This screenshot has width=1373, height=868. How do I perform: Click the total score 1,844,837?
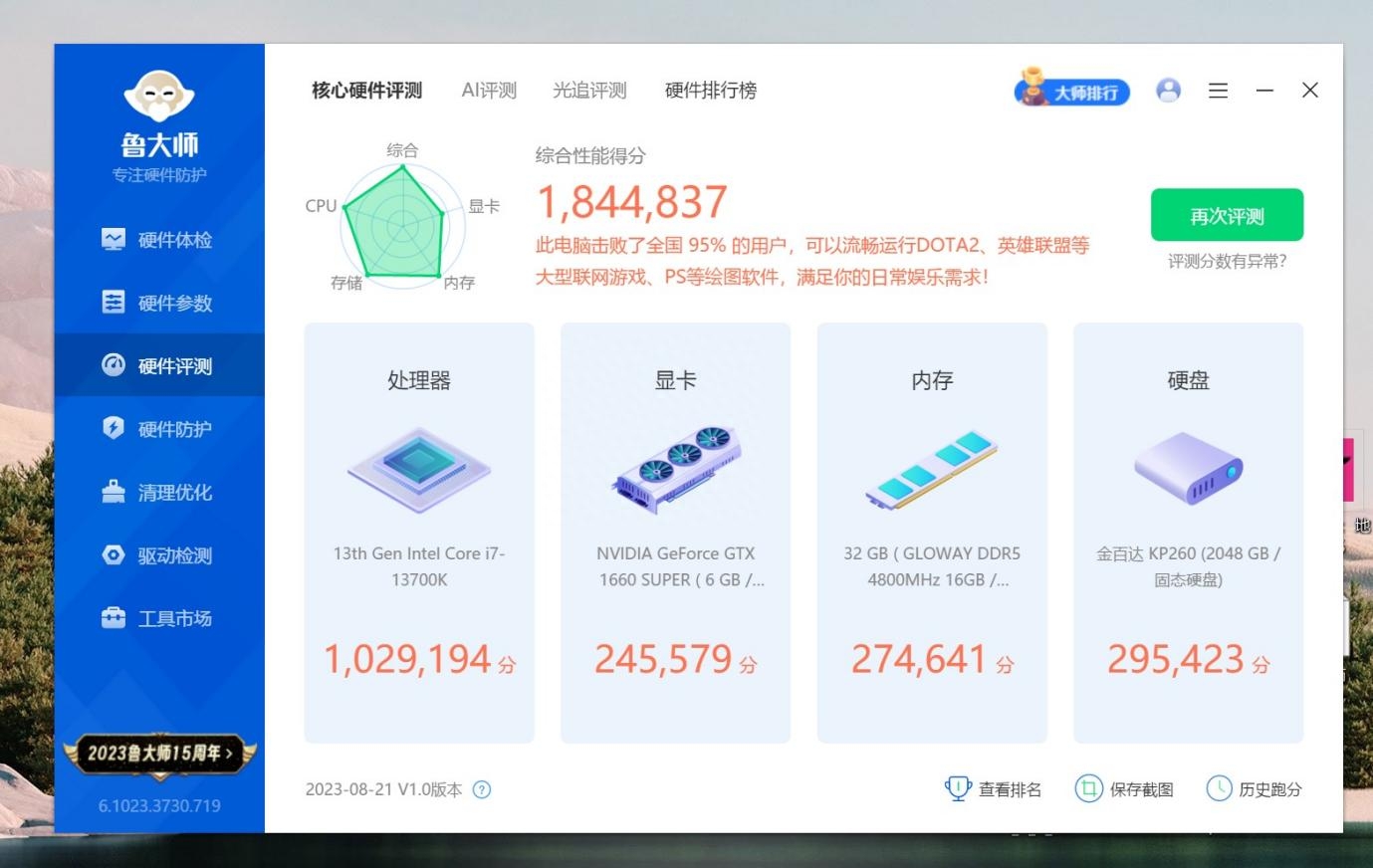(x=632, y=202)
